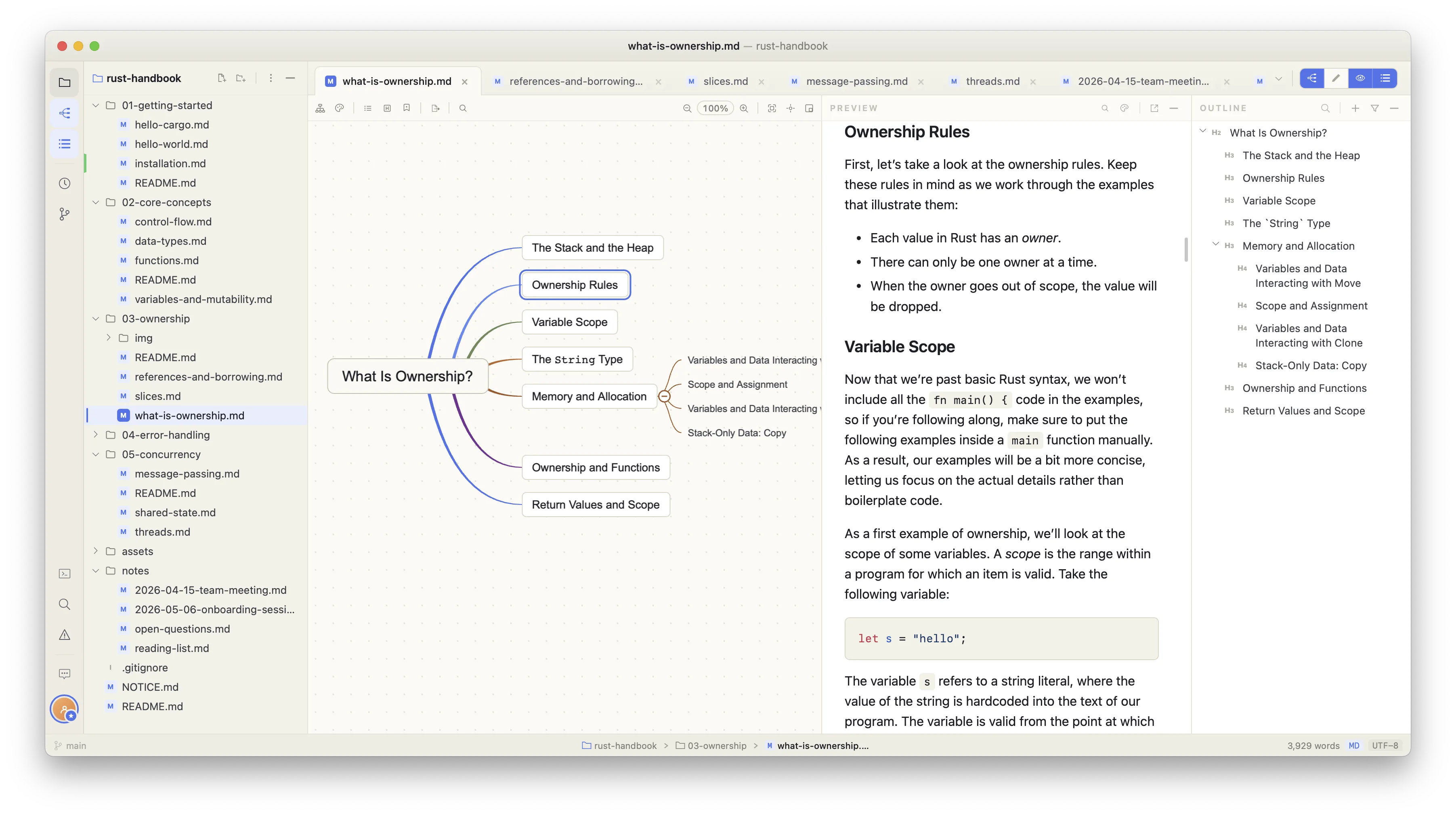The width and height of the screenshot is (1456, 816).
Task: Fit the mind map to screen
Action: 772,108
